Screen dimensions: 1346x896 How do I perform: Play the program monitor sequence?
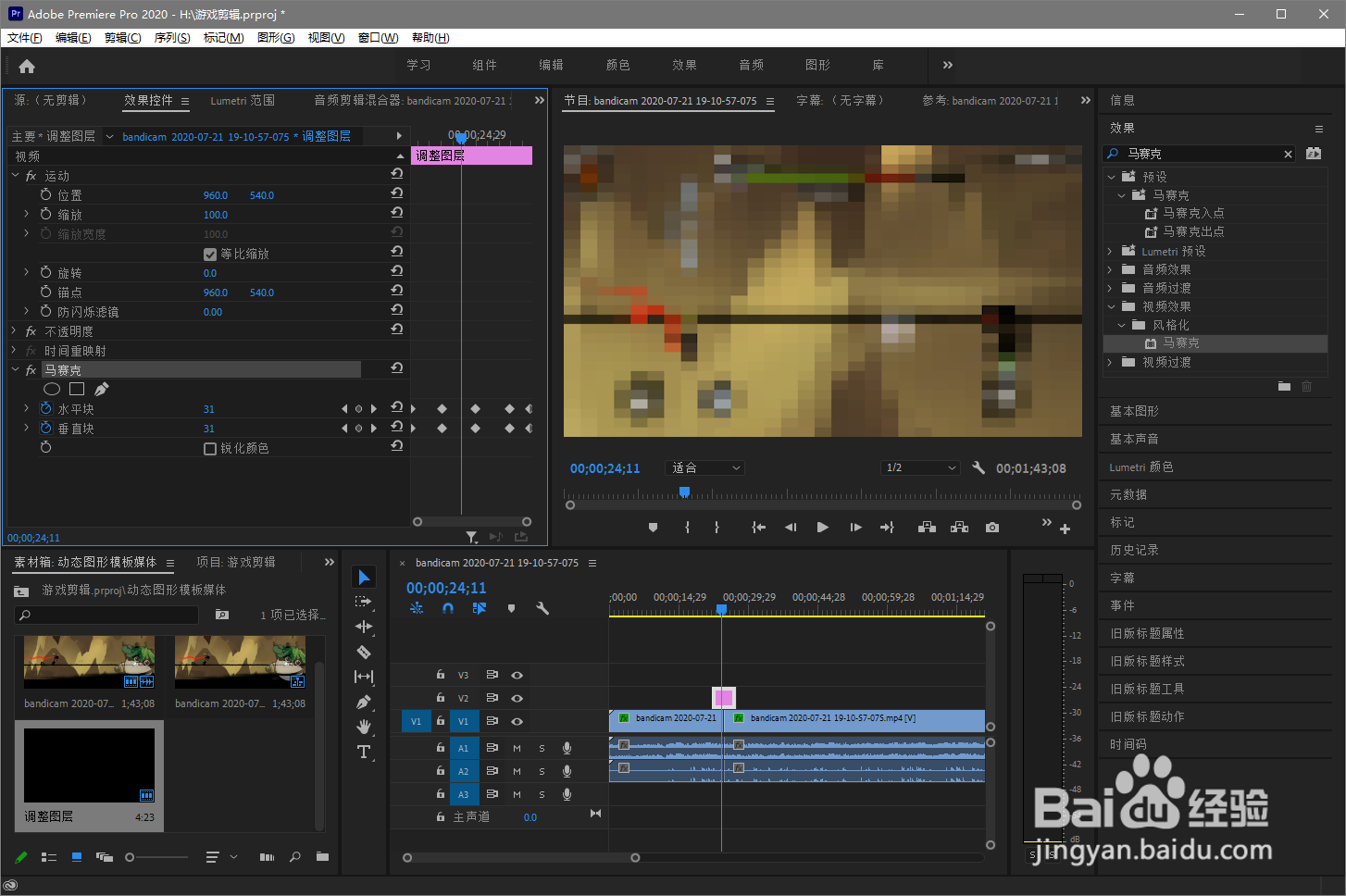[822, 528]
